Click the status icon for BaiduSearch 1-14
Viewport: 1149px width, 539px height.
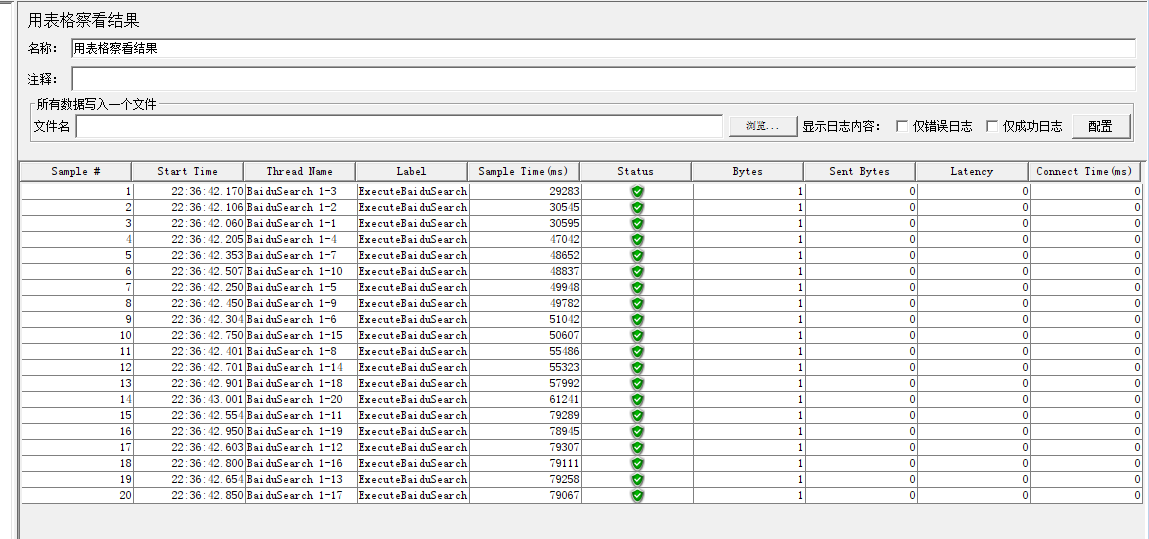point(638,368)
